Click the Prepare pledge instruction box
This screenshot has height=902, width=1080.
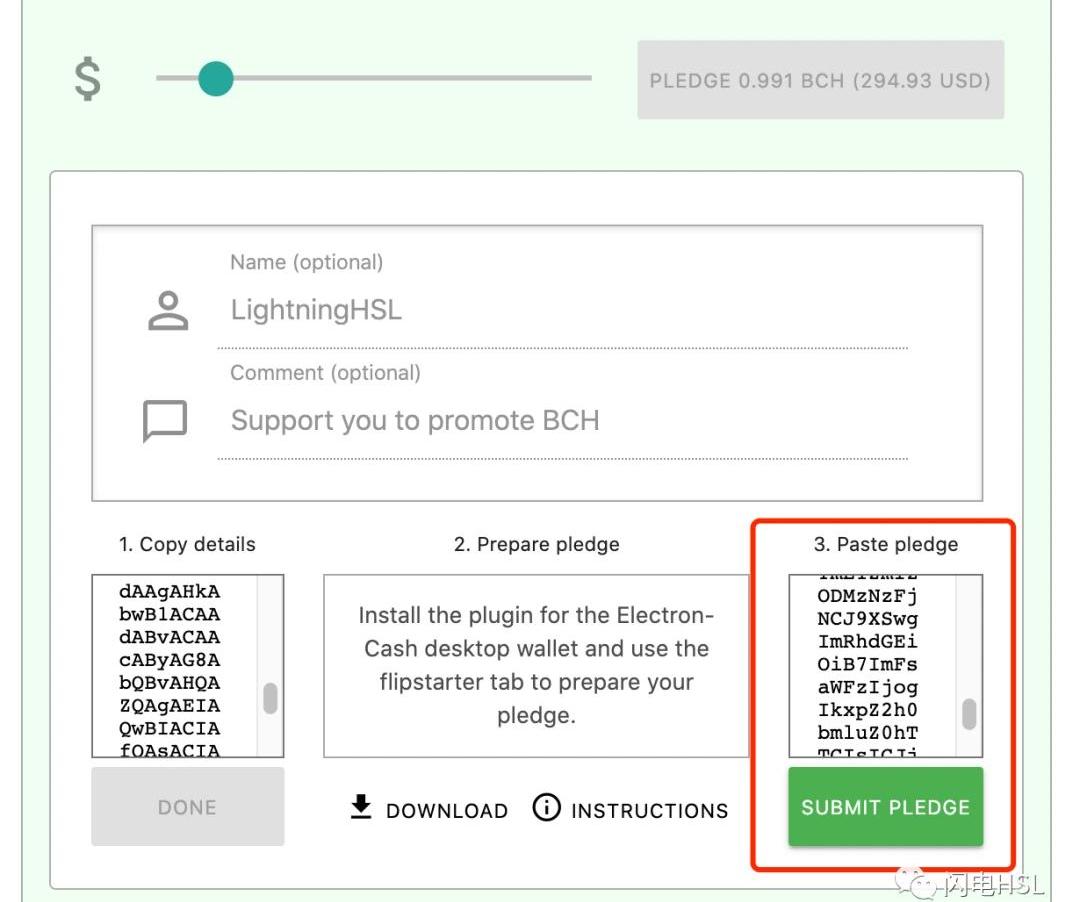[536, 666]
